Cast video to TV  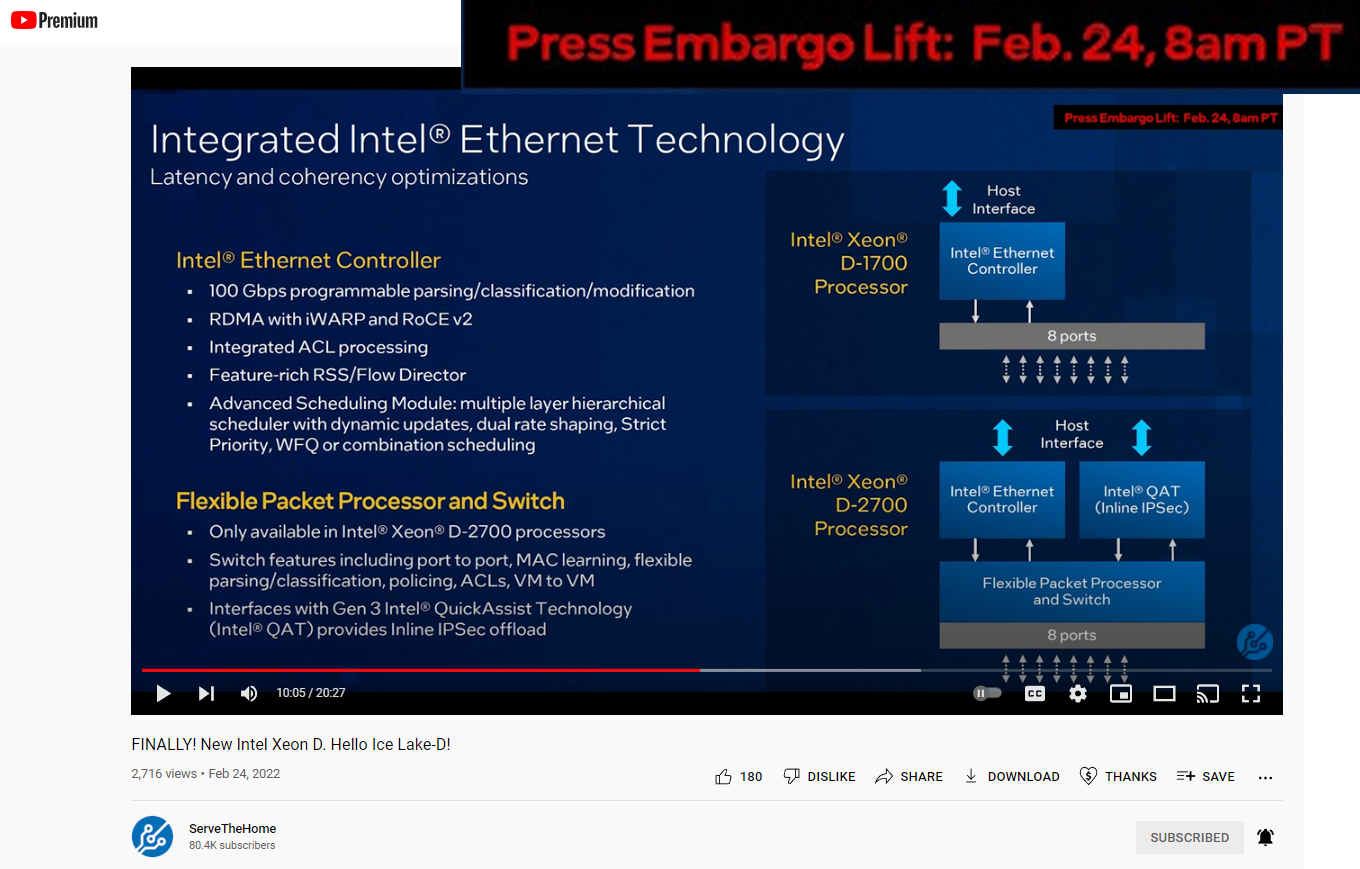point(1208,693)
